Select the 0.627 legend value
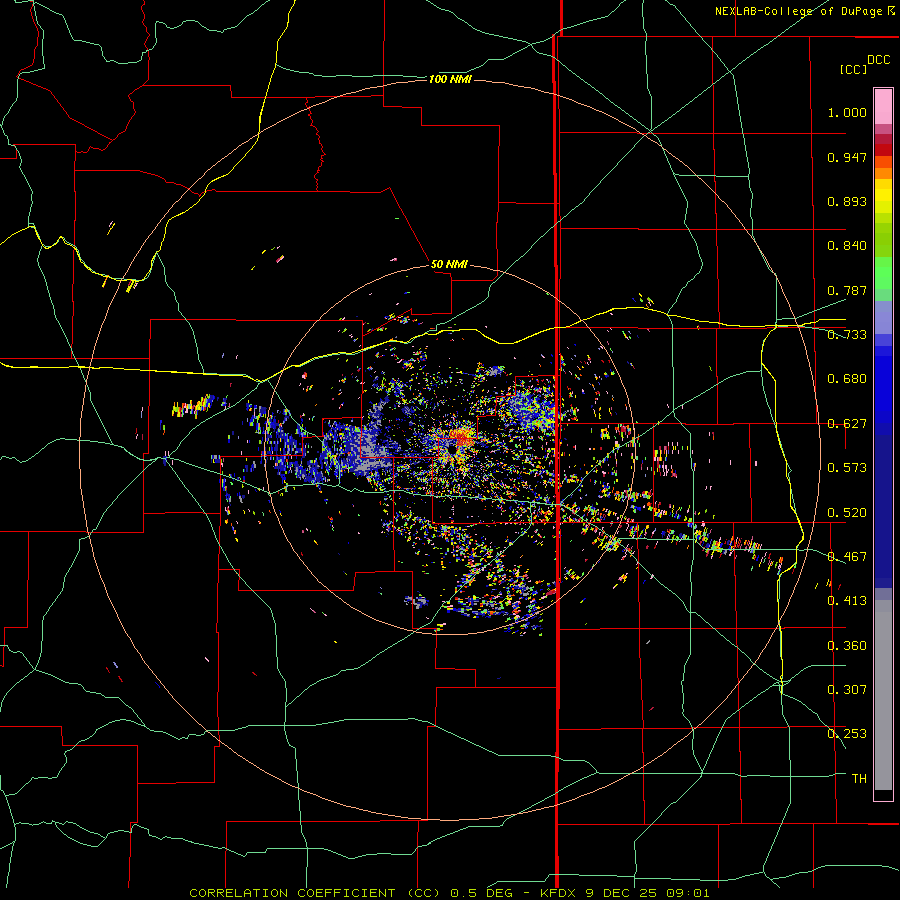The width and height of the screenshot is (900, 900). 847,424
